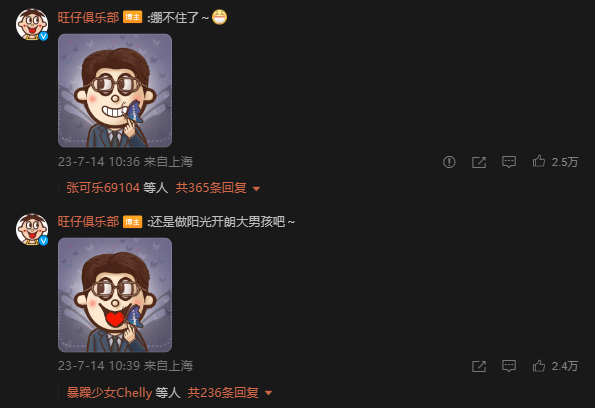Image resolution: width=595 pixels, height=408 pixels.
Task: Open user 暴躁少女Chelly profile link
Action: click(109, 392)
